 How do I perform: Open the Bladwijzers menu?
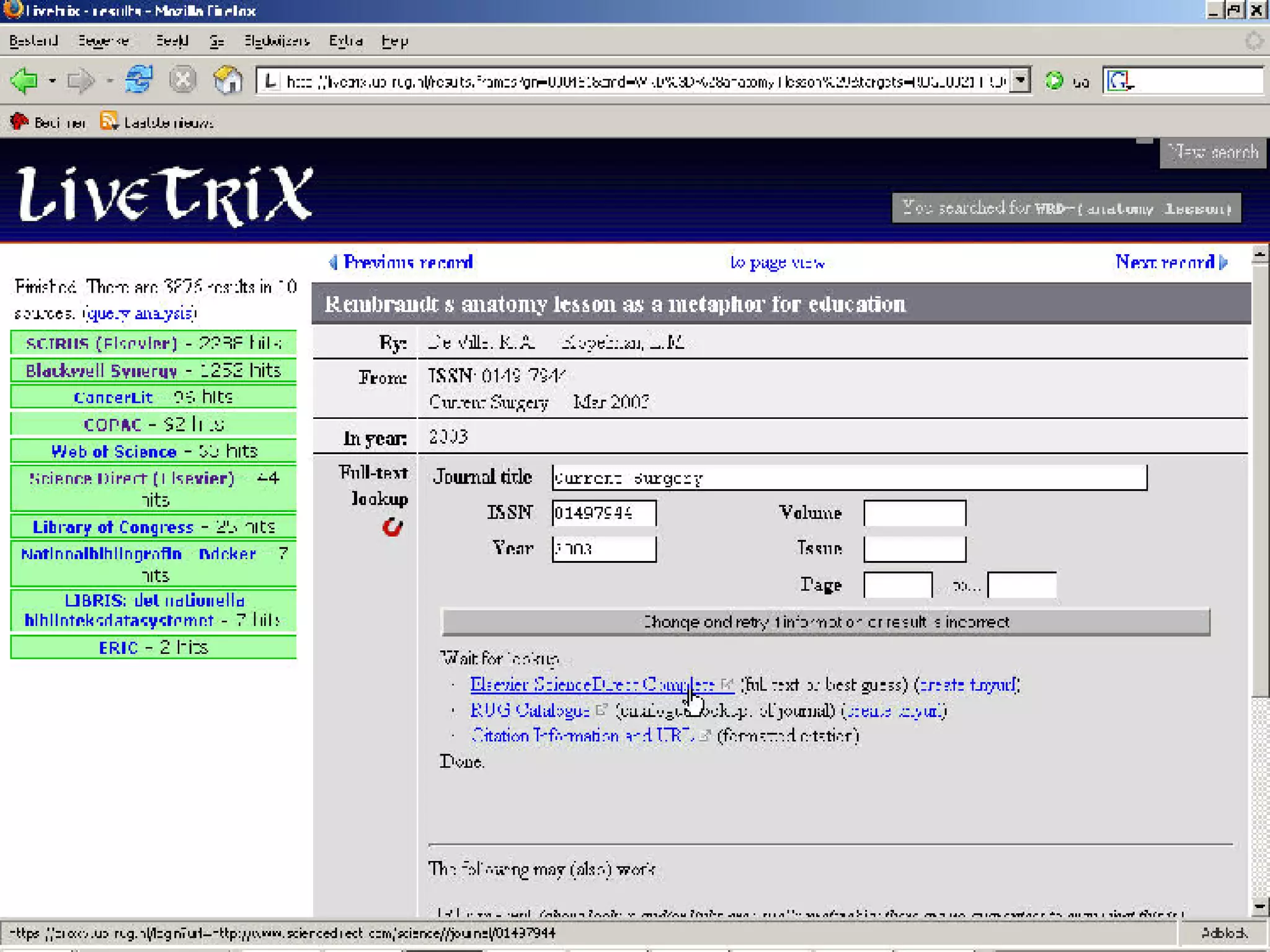277,41
